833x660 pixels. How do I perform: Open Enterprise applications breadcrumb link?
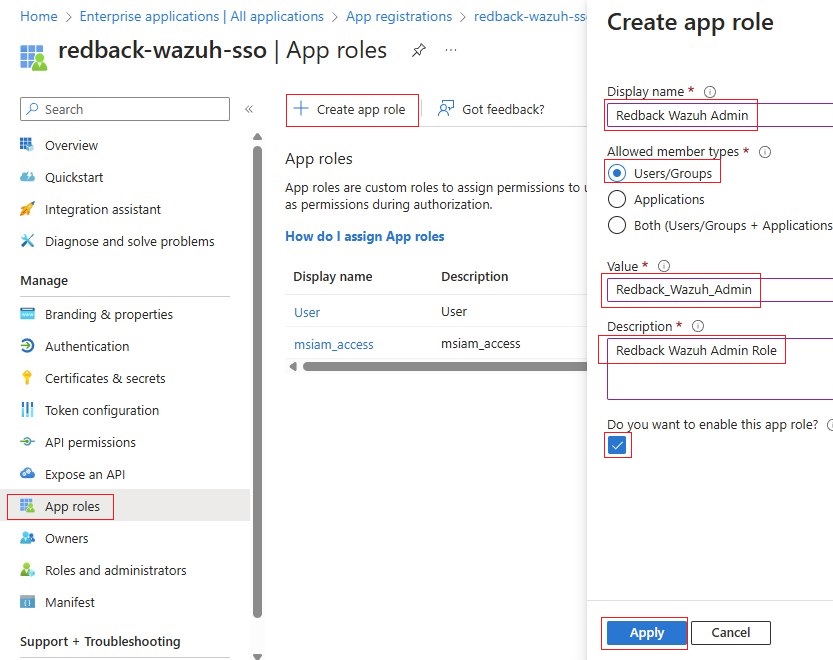tap(201, 16)
